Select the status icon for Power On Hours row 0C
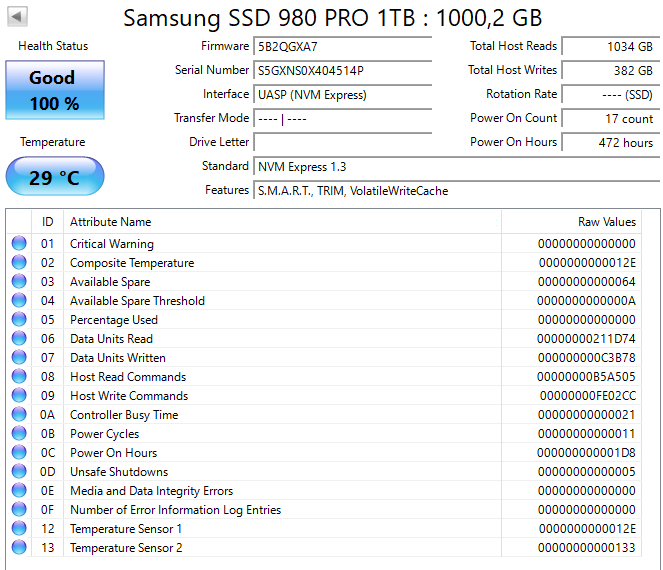The width and height of the screenshot is (663, 570). point(19,452)
